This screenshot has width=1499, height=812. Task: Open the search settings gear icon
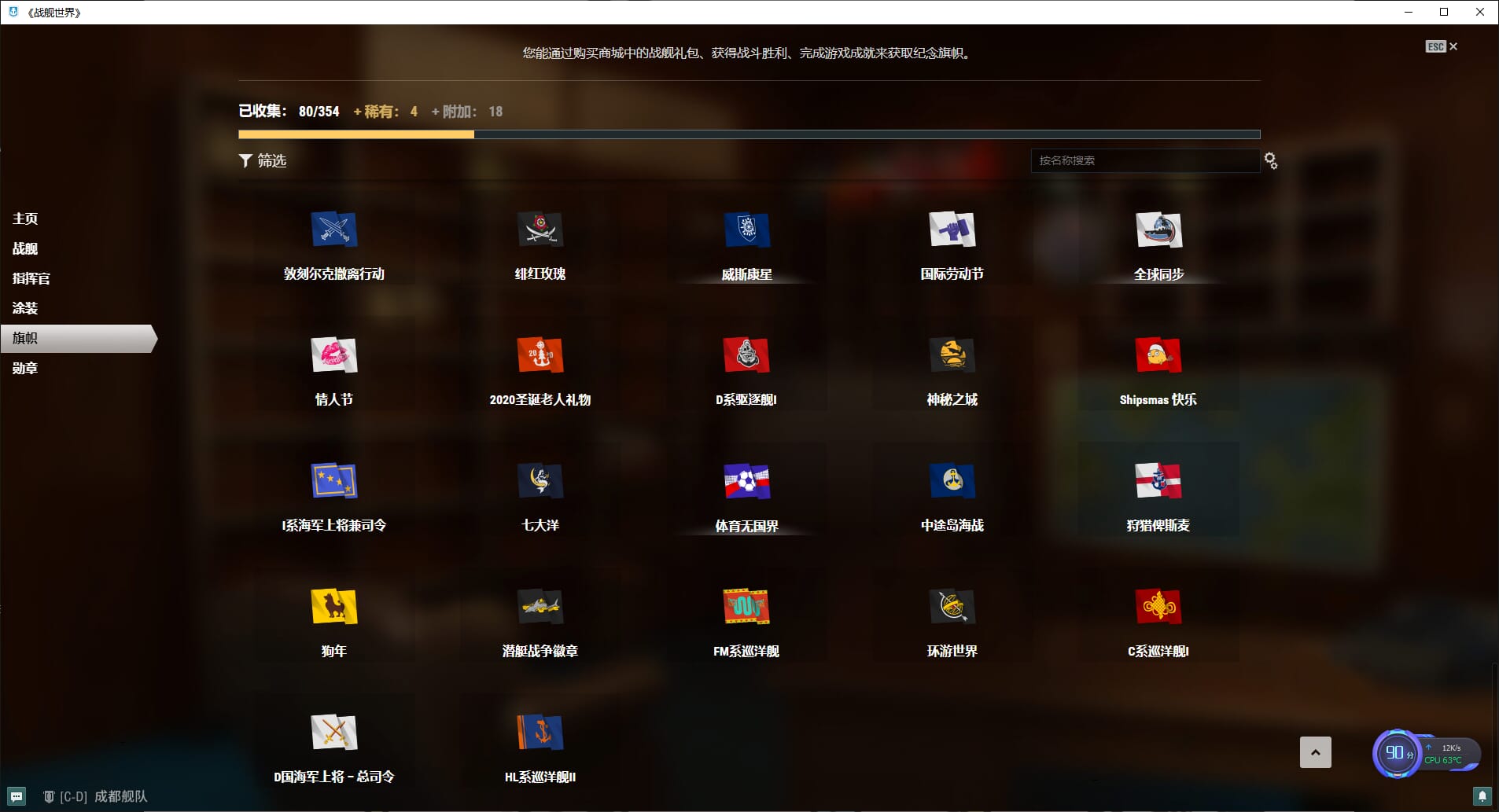[1270, 161]
